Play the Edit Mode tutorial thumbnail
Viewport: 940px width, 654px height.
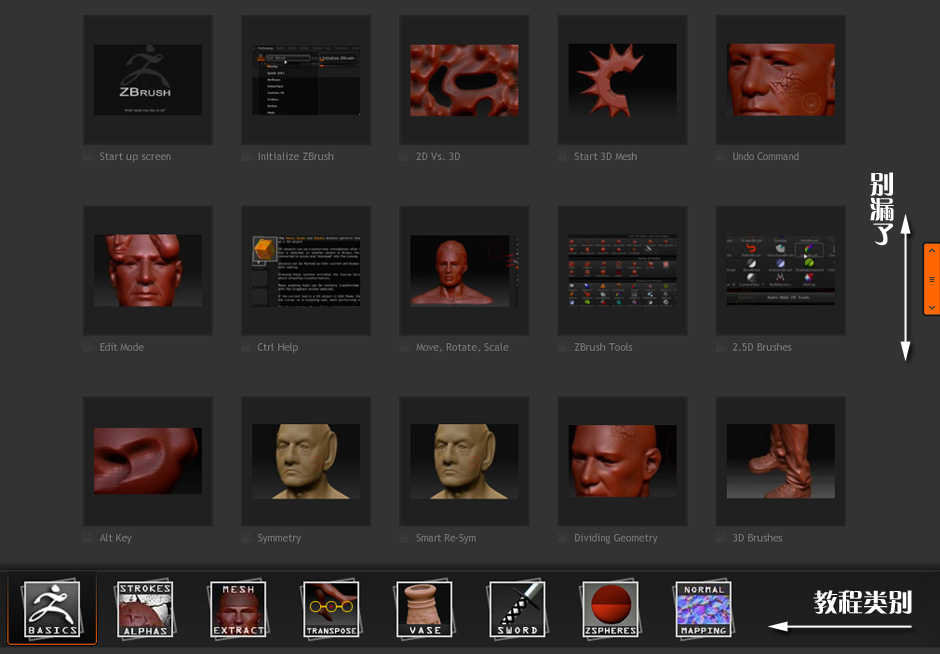147,270
